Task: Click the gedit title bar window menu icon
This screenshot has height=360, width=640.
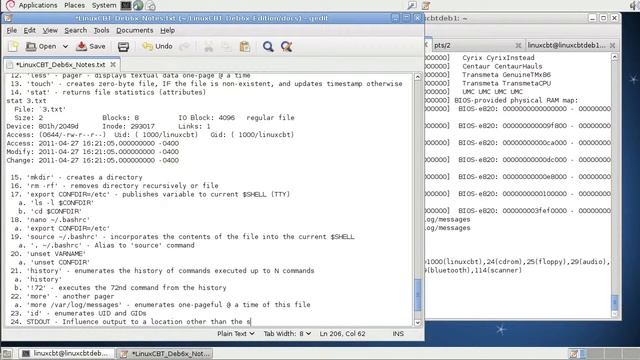Action: pos(8,18)
